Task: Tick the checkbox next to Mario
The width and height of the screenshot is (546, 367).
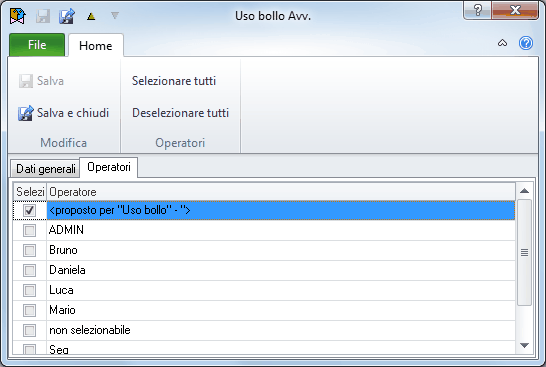Action: point(29,310)
